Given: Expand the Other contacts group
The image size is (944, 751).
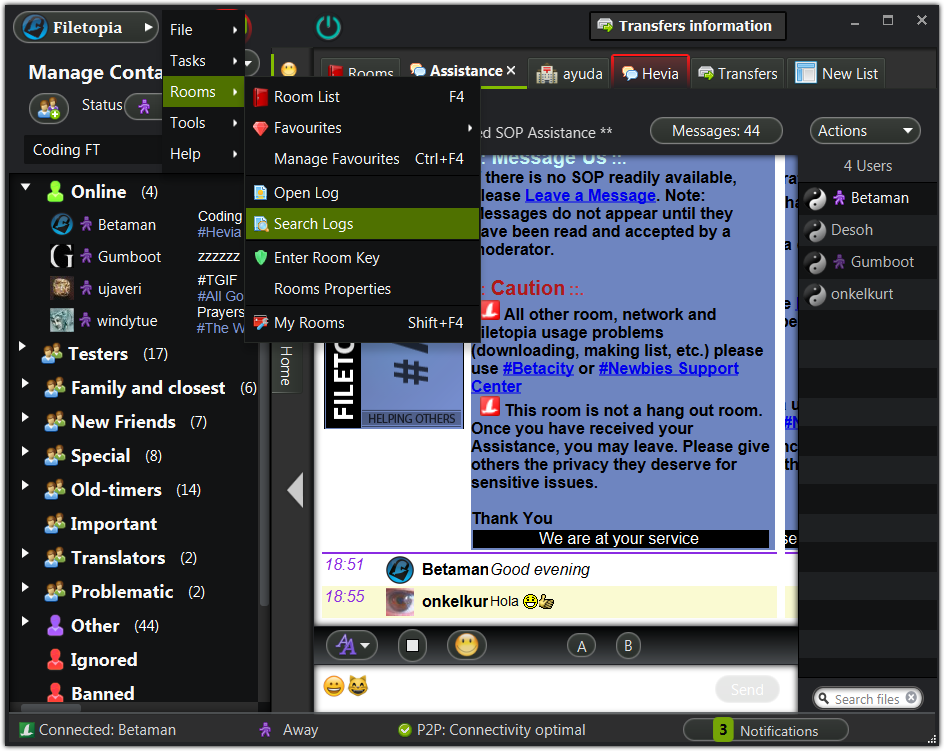Looking at the screenshot, I should (25, 621).
